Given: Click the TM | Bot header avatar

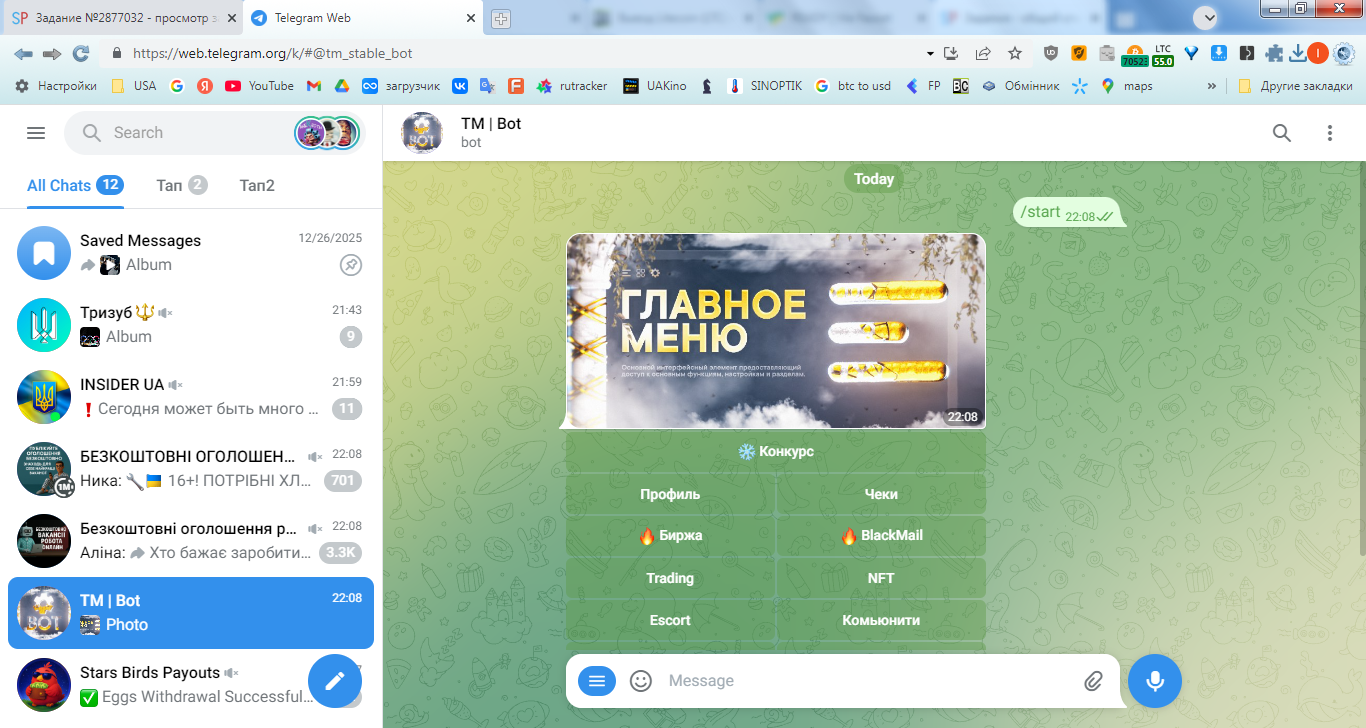Looking at the screenshot, I should click(422, 133).
